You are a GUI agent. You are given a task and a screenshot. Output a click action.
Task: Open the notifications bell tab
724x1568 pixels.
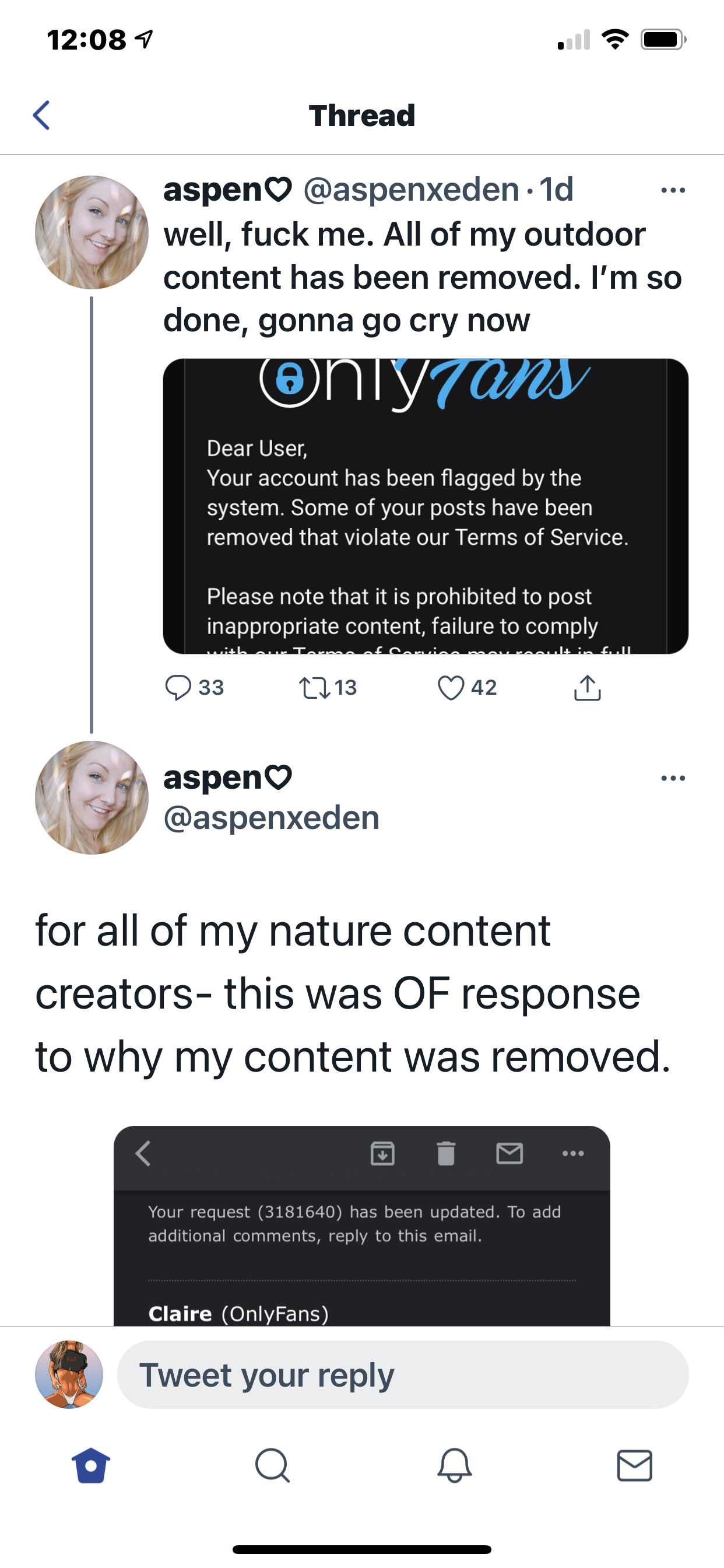454,1465
